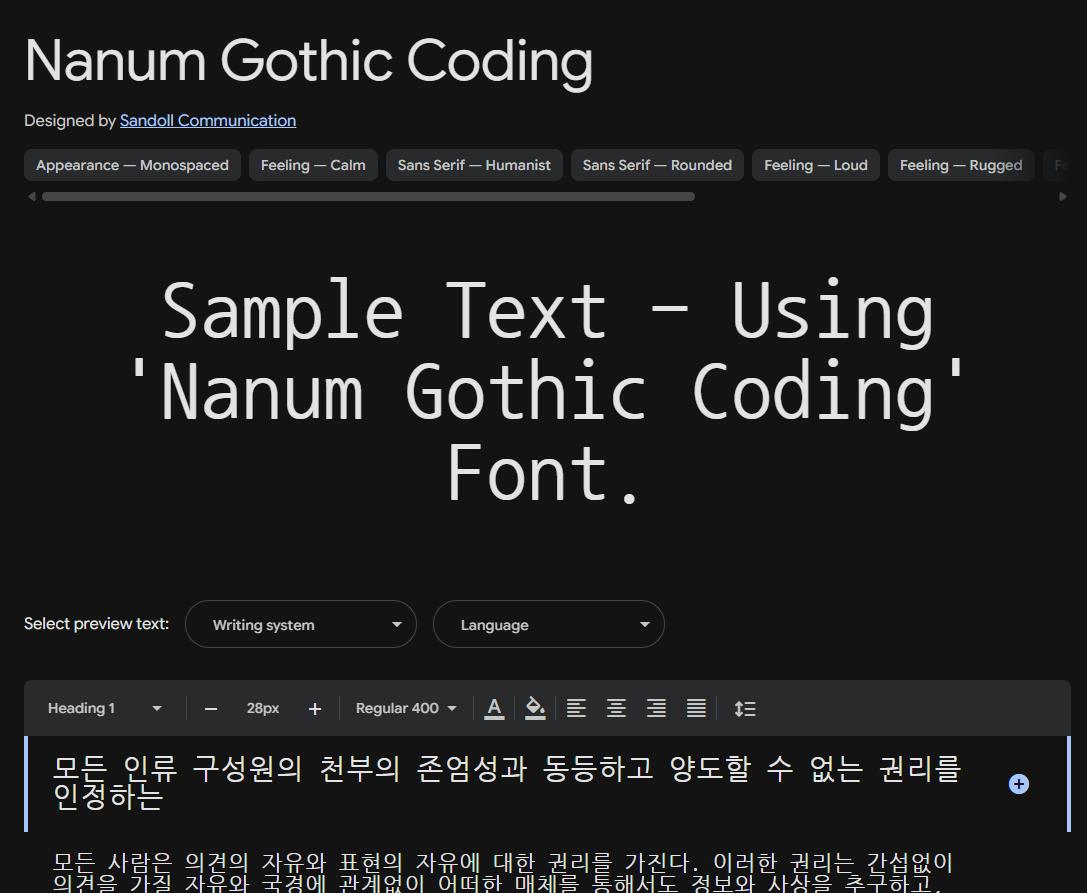
Task: Click the tag list left scroll arrow
Action: (31, 197)
